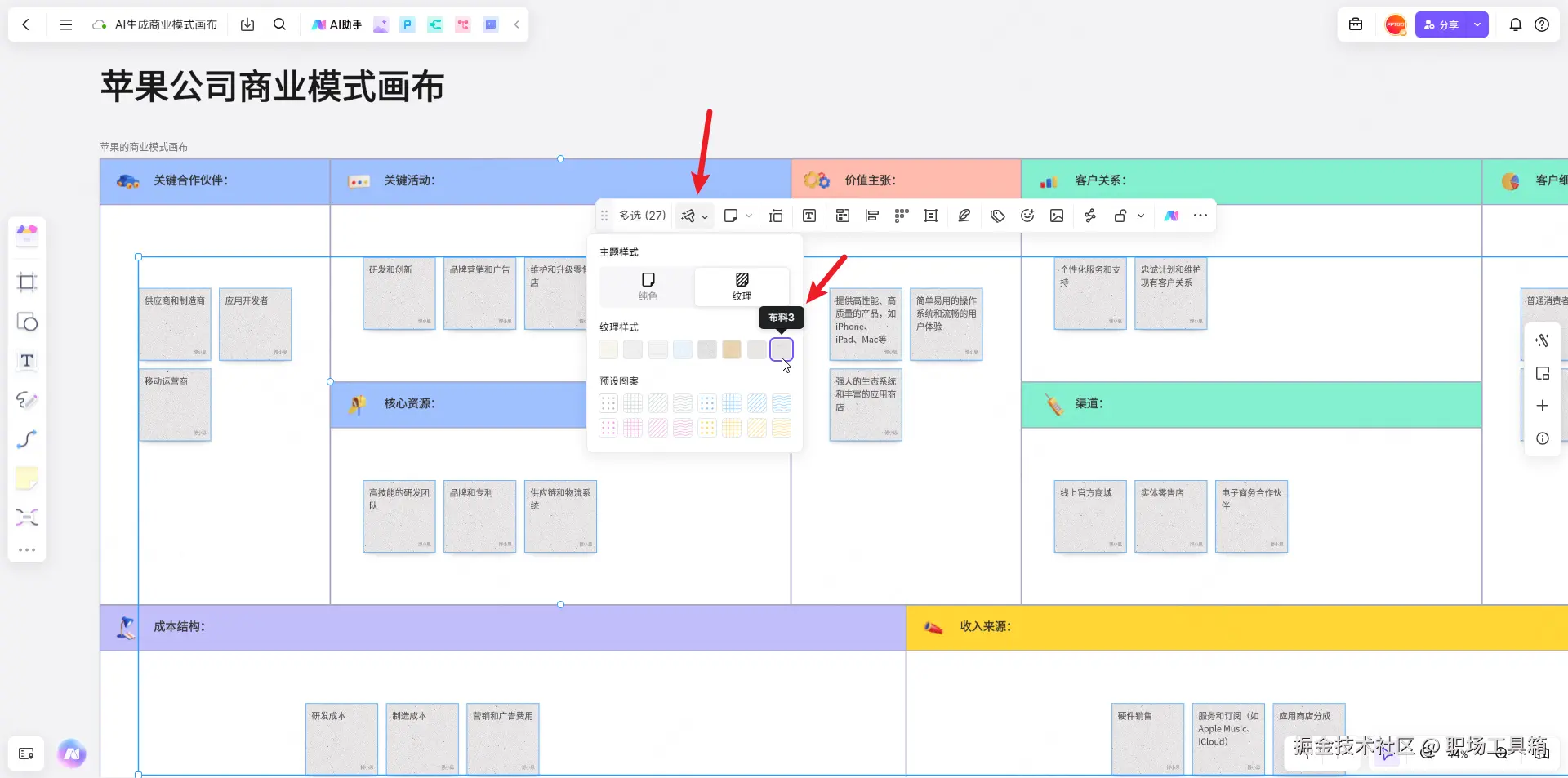Select the Pen drawing tool
The image size is (1568, 778).
(27, 400)
